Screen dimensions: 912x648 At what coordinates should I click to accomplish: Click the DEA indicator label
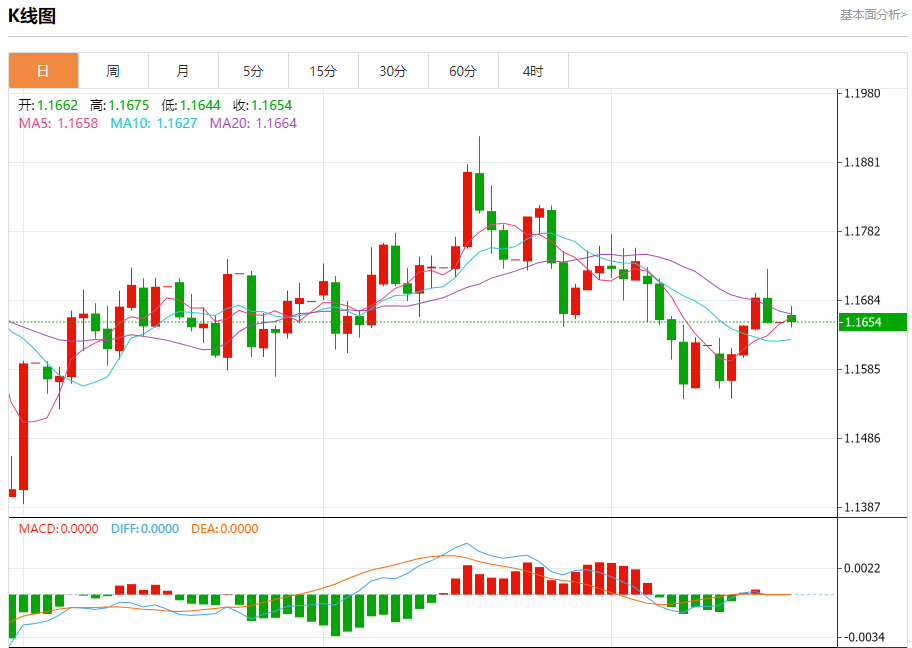coord(224,529)
